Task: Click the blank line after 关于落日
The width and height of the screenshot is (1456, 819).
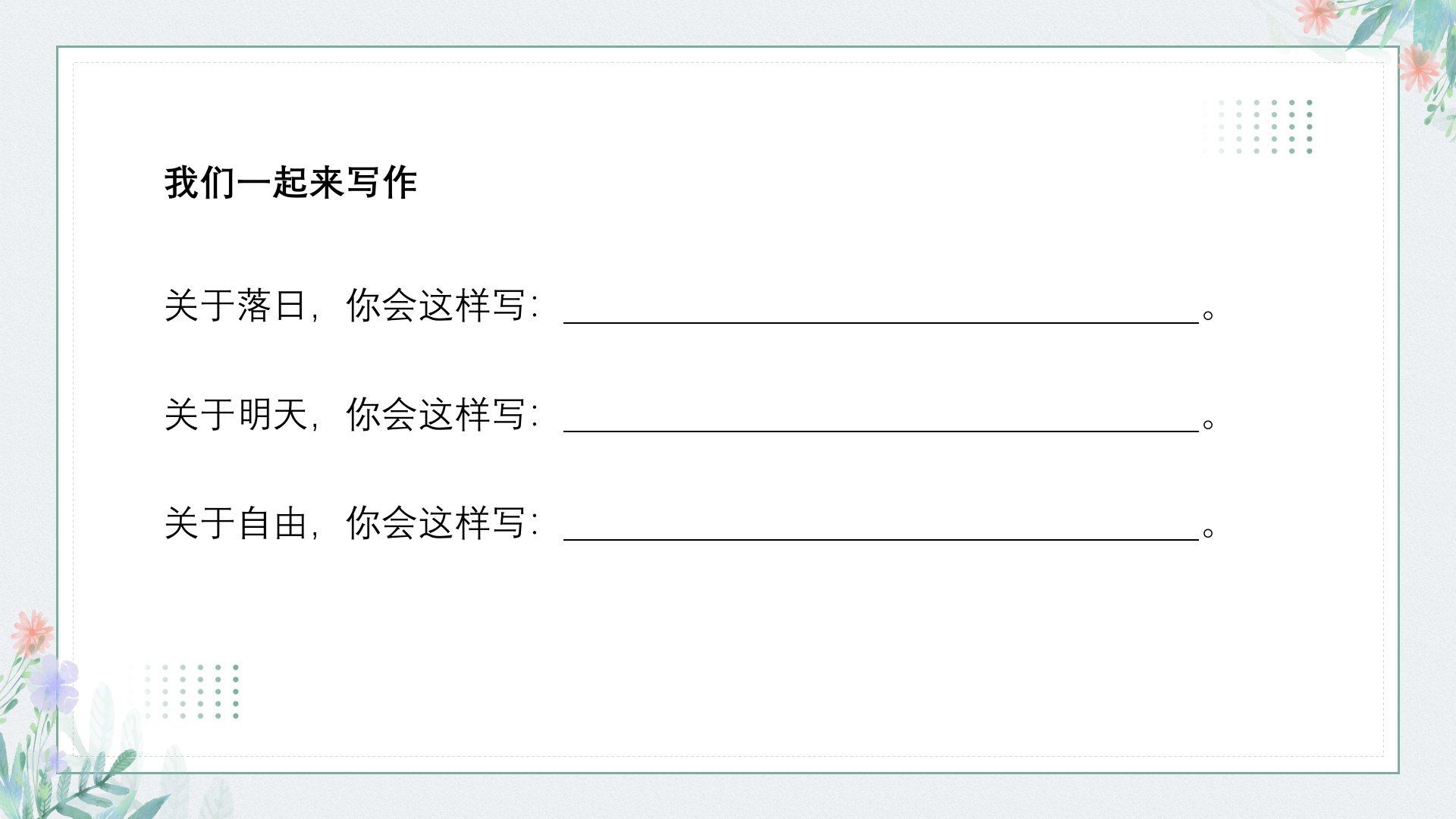Action: pos(880,315)
